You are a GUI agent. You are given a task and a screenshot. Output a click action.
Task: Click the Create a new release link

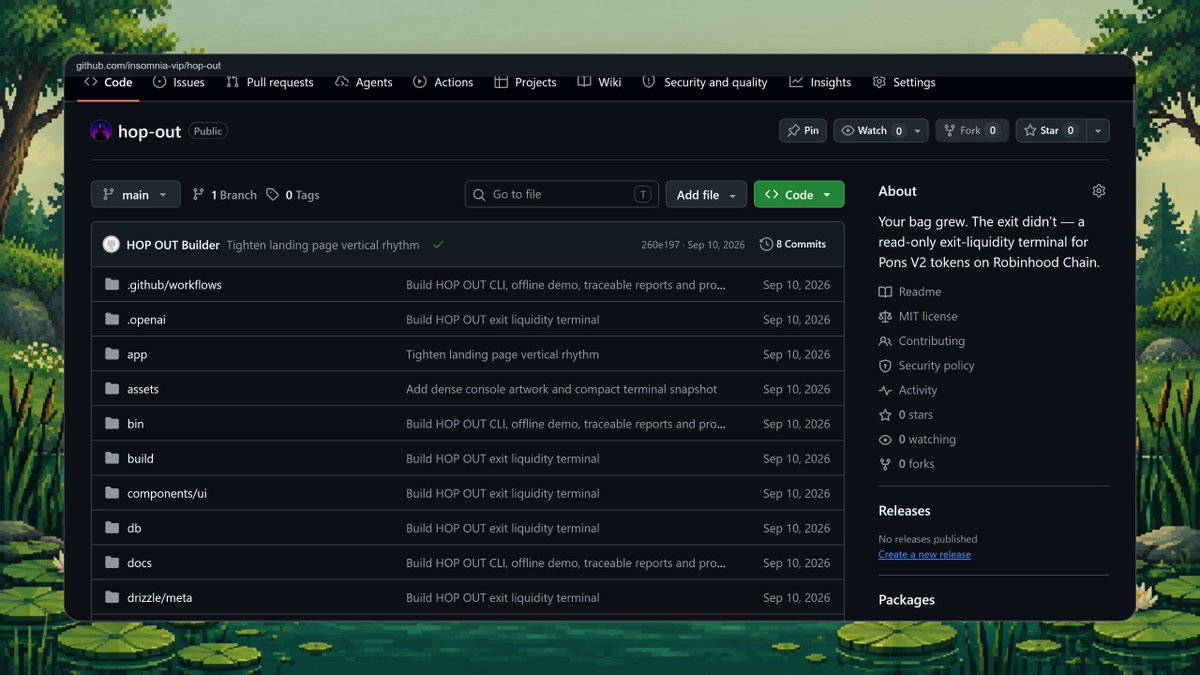(x=924, y=555)
